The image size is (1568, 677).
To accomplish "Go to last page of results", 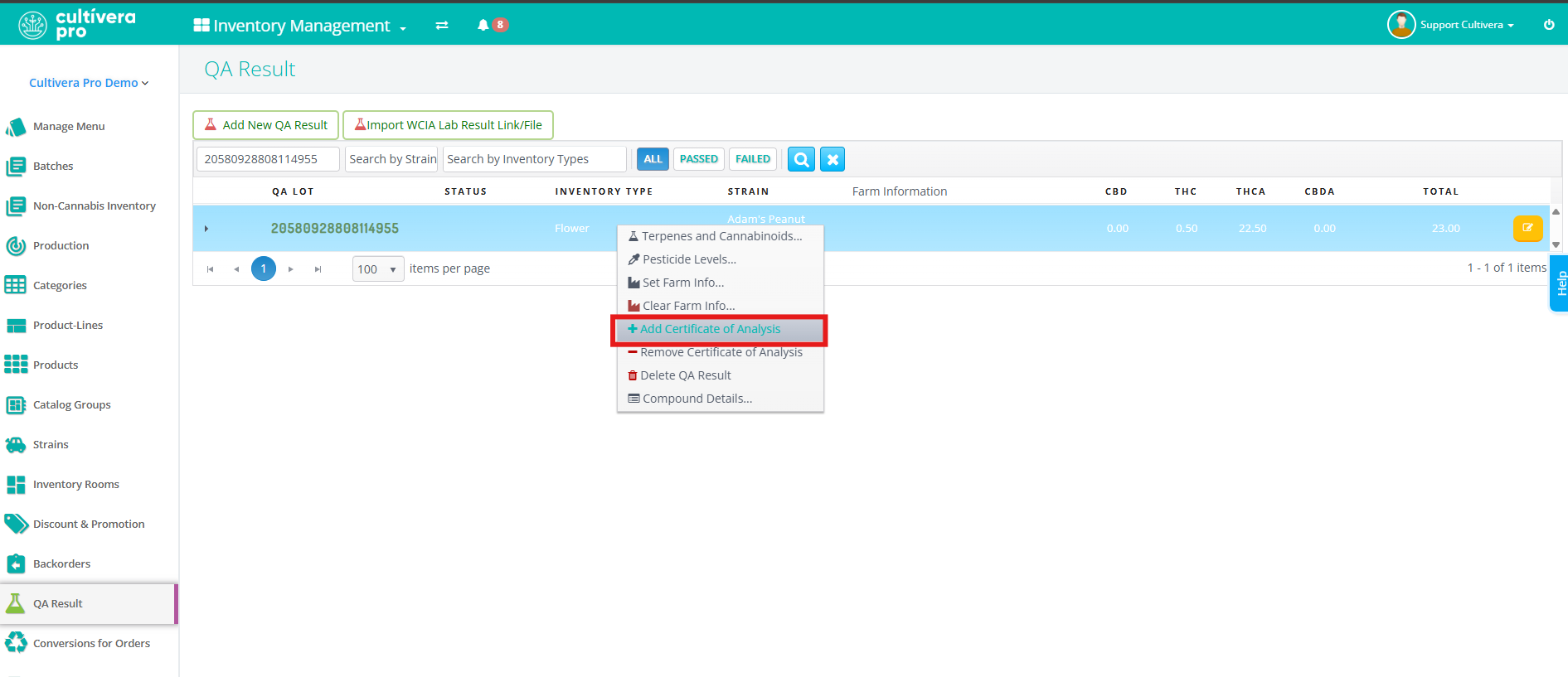I will pyautogui.click(x=318, y=269).
